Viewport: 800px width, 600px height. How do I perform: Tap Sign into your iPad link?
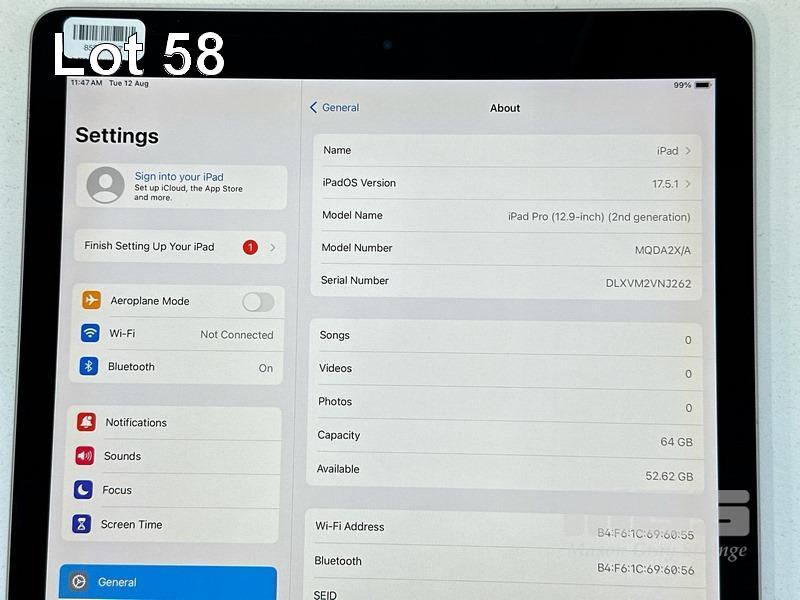click(179, 177)
